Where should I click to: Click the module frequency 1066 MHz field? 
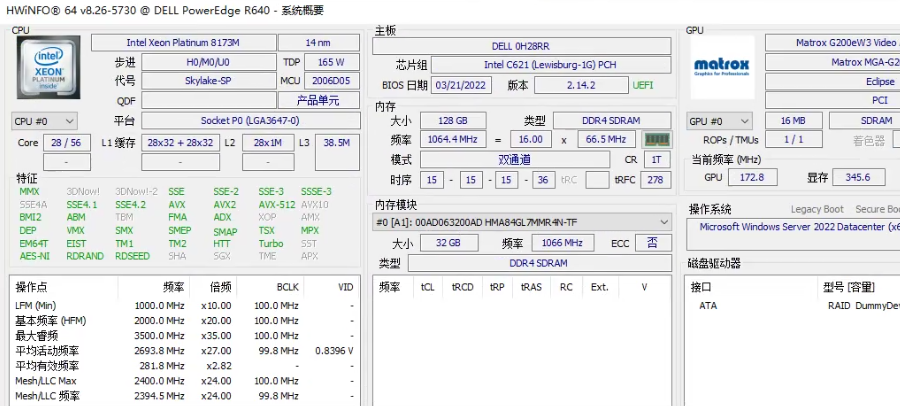(x=563, y=243)
